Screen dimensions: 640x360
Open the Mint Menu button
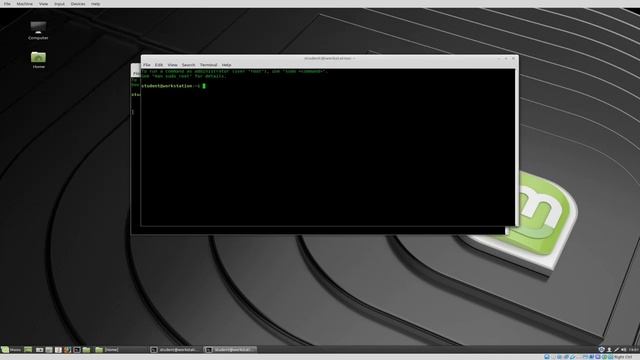click(x=11, y=349)
